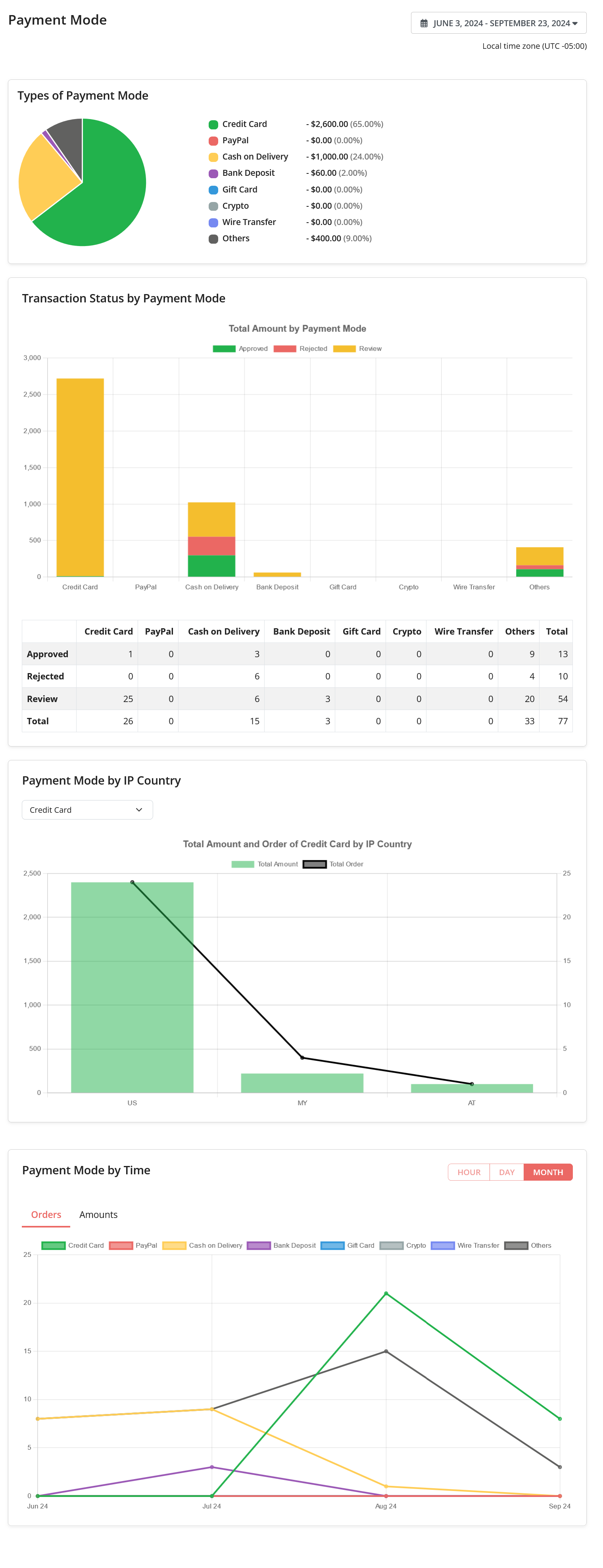The height and width of the screenshot is (1568, 603).
Task: Click Gift Card blue pie legend swatch
Action: click(x=213, y=190)
